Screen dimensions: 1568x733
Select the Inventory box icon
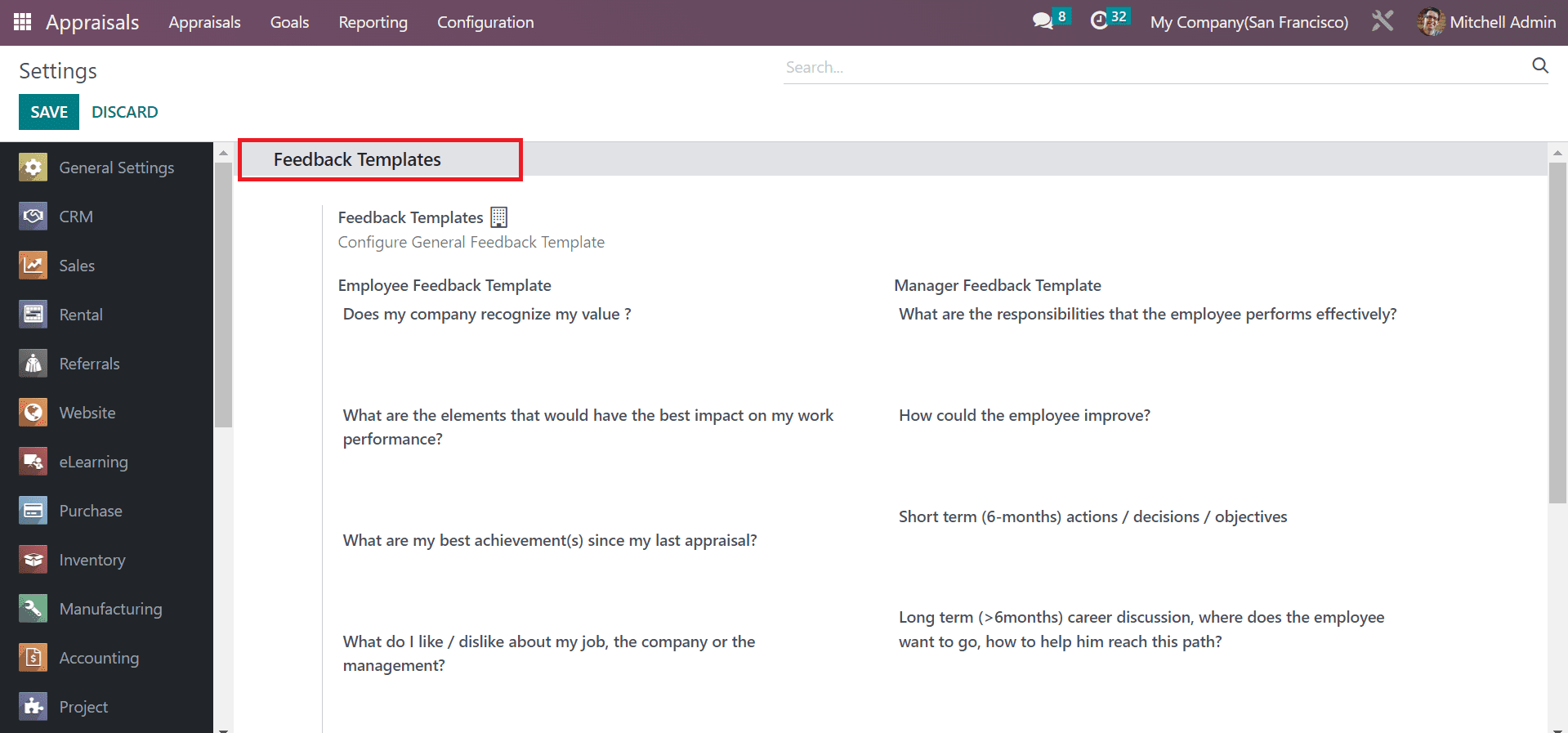34,560
